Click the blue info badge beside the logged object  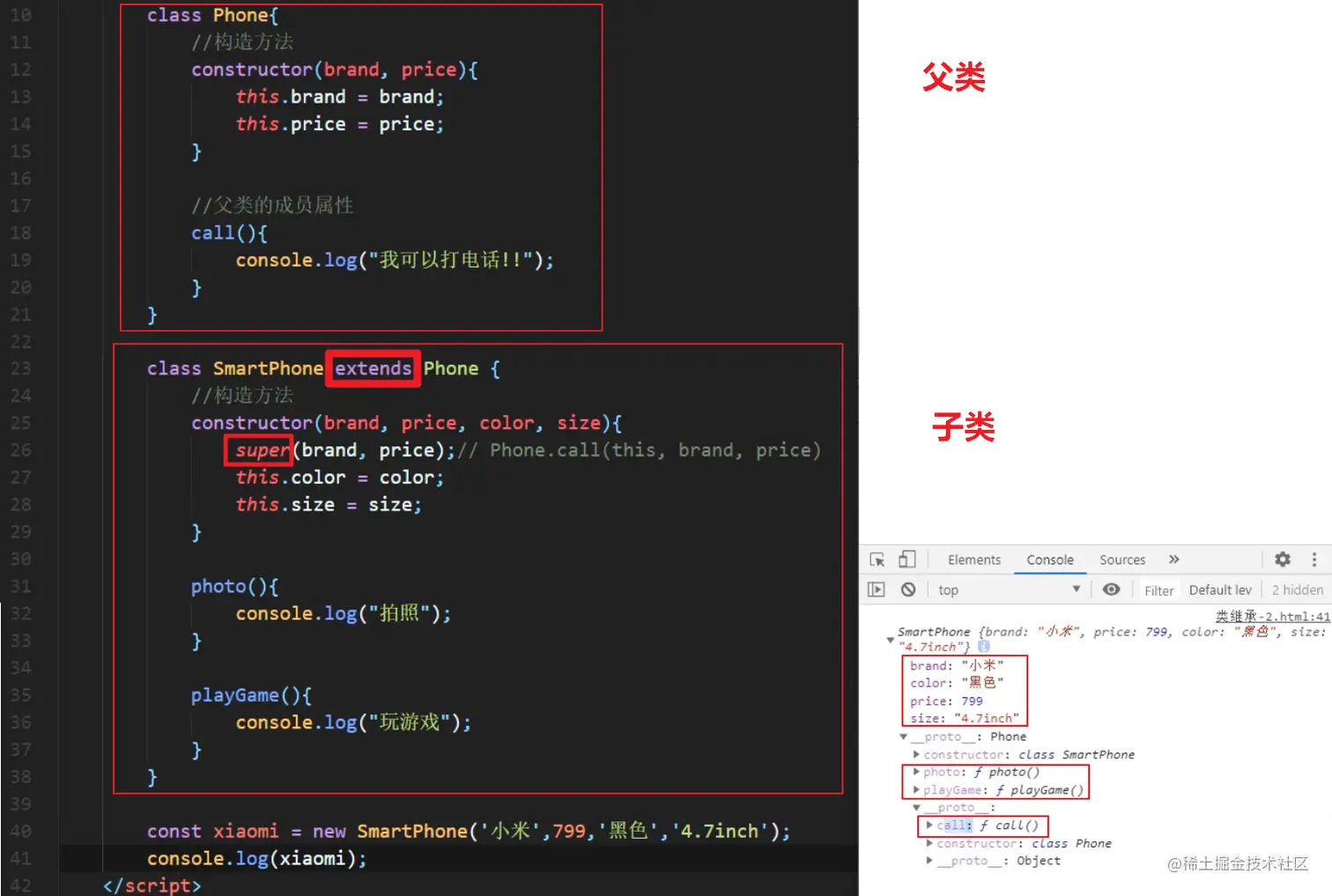(984, 646)
